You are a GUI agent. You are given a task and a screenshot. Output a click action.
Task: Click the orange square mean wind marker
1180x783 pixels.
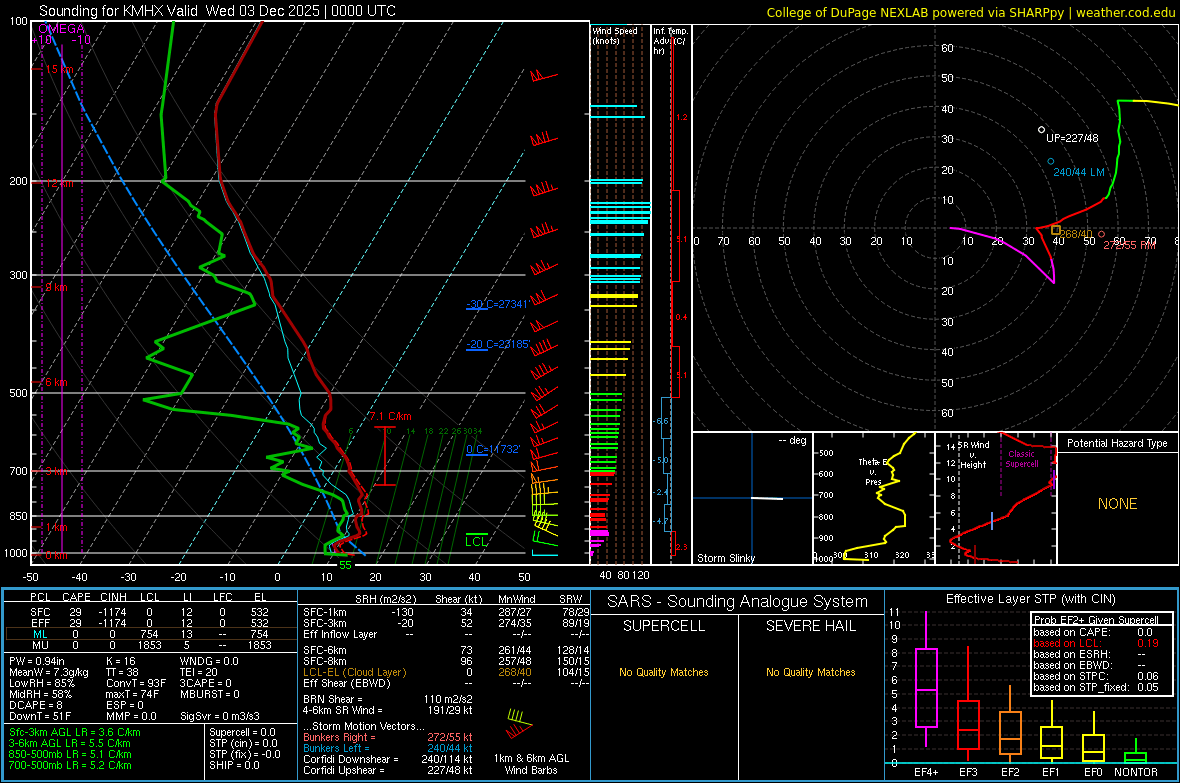(x=1056, y=230)
